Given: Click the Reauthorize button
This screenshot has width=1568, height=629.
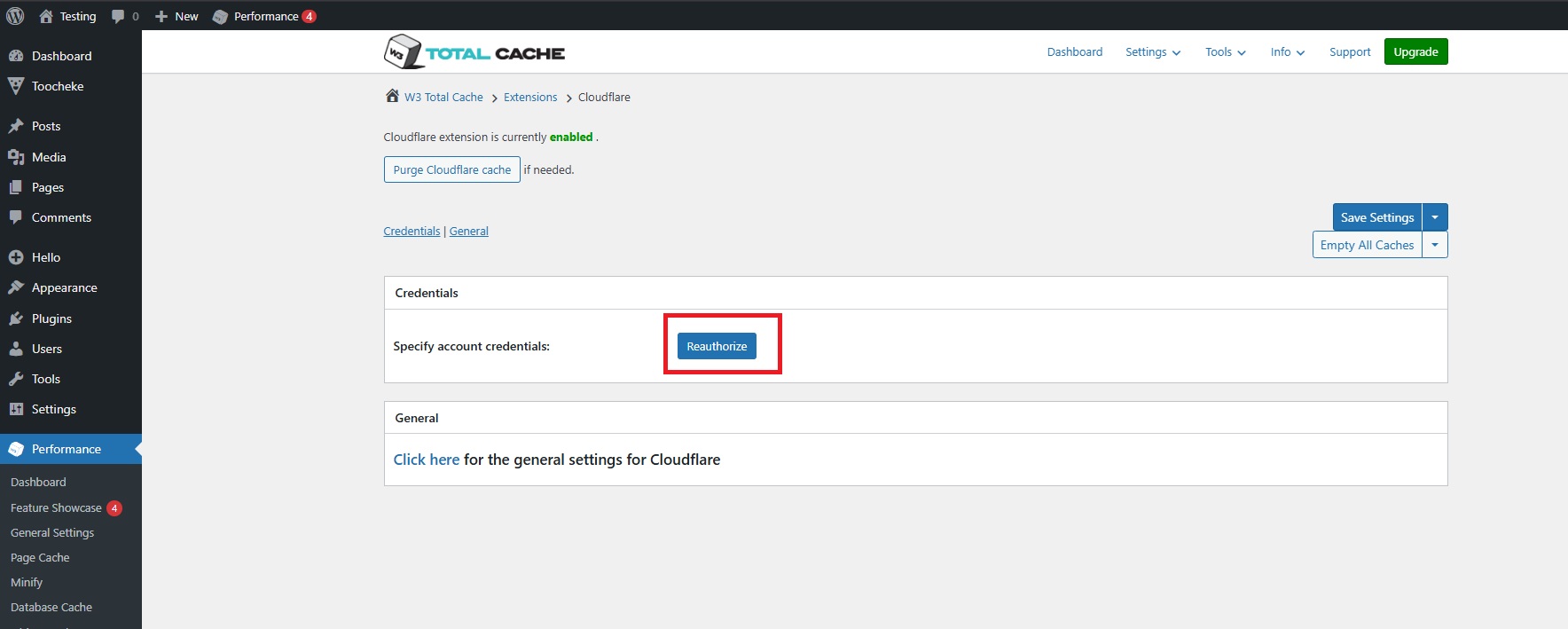Looking at the screenshot, I should 717,346.
